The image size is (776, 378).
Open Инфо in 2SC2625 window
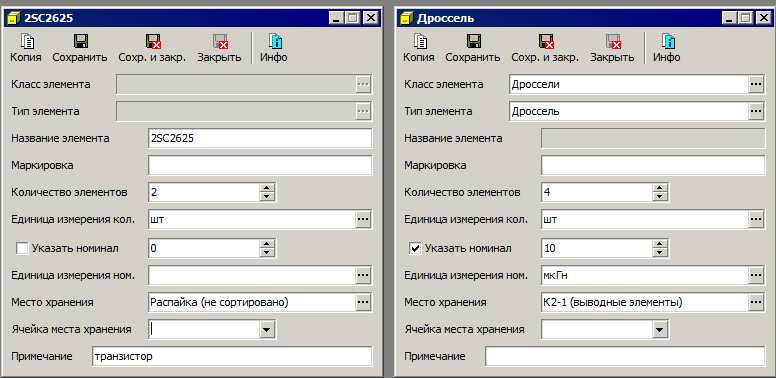click(x=274, y=48)
